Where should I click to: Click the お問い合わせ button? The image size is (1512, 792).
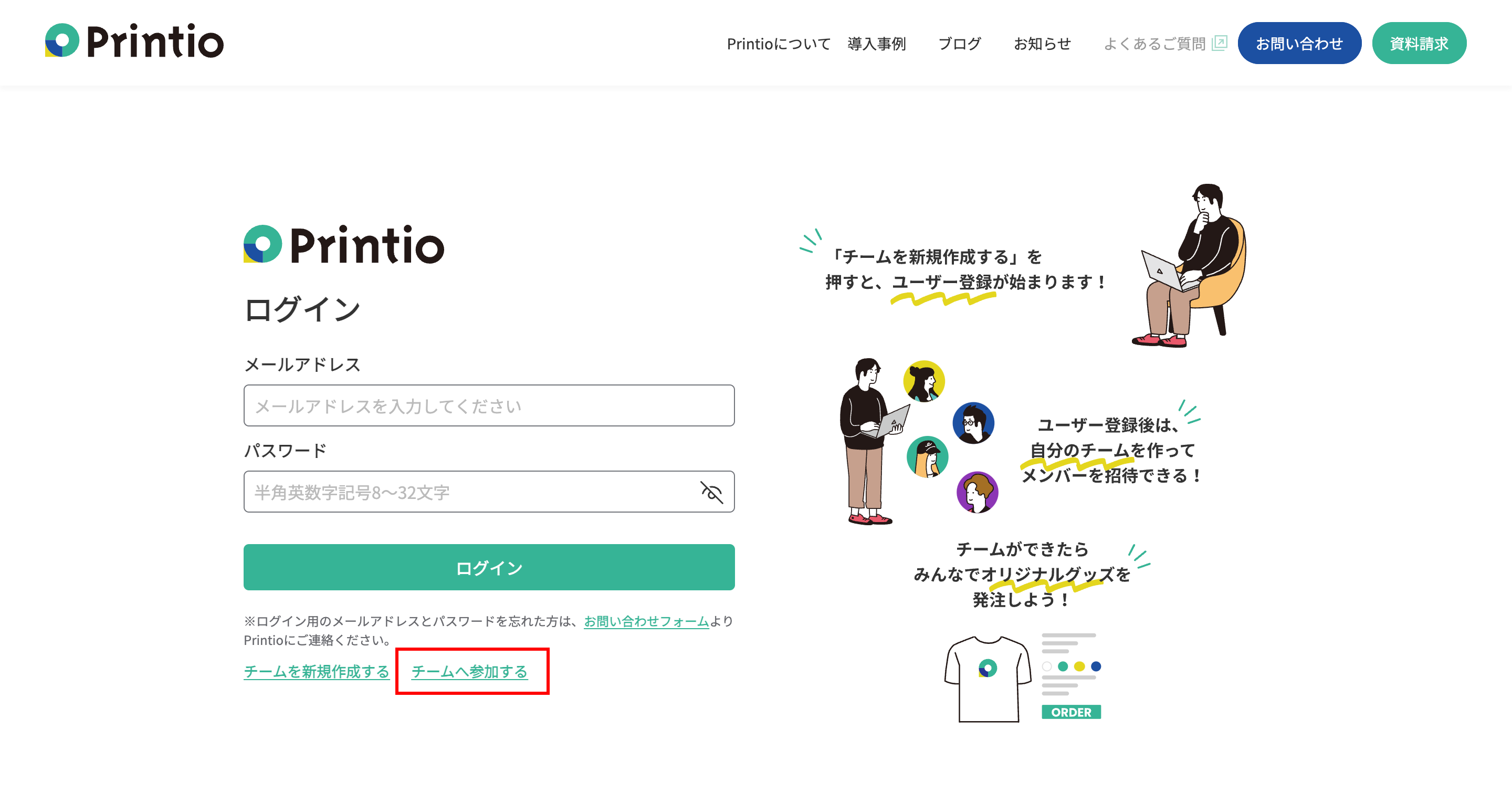(1299, 44)
